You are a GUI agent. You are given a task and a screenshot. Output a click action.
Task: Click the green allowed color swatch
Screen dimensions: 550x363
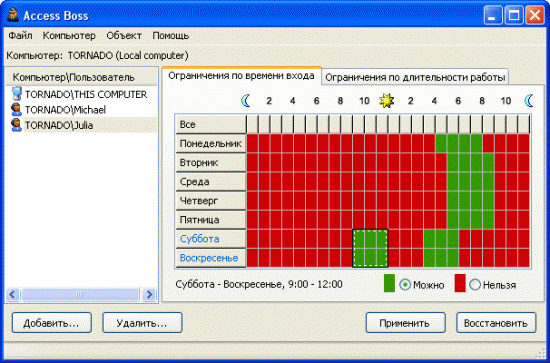[x=389, y=283]
